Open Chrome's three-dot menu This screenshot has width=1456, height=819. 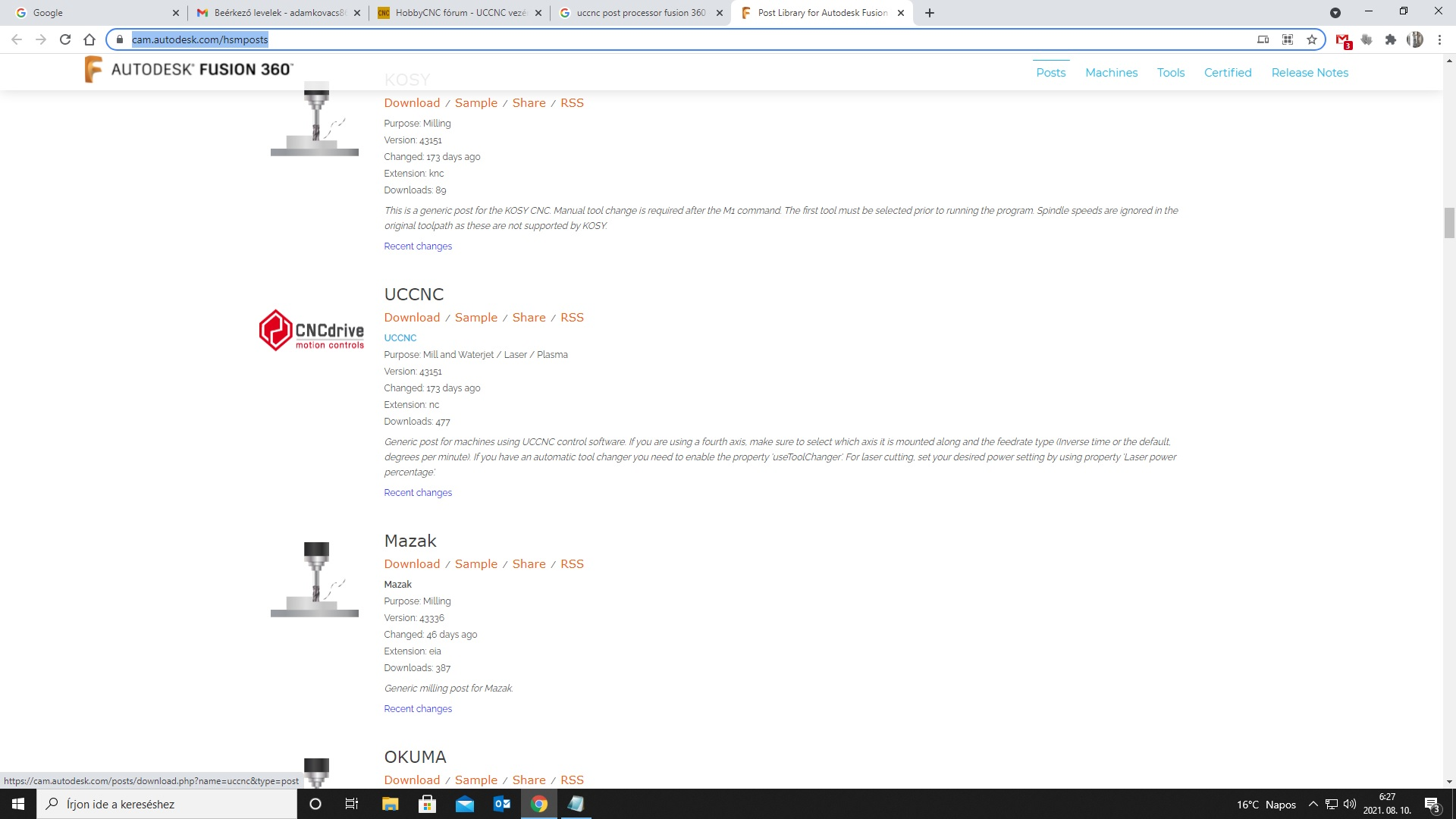tap(1439, 39)
